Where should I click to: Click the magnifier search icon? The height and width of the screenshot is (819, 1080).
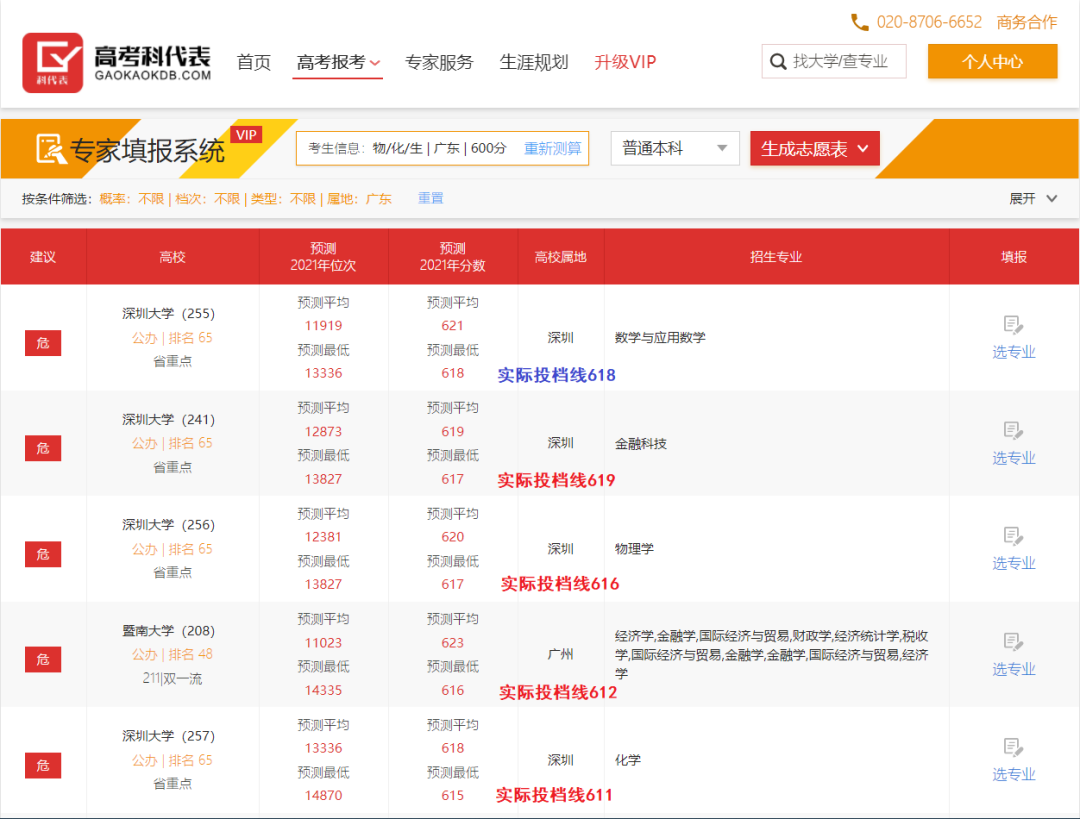778,62
